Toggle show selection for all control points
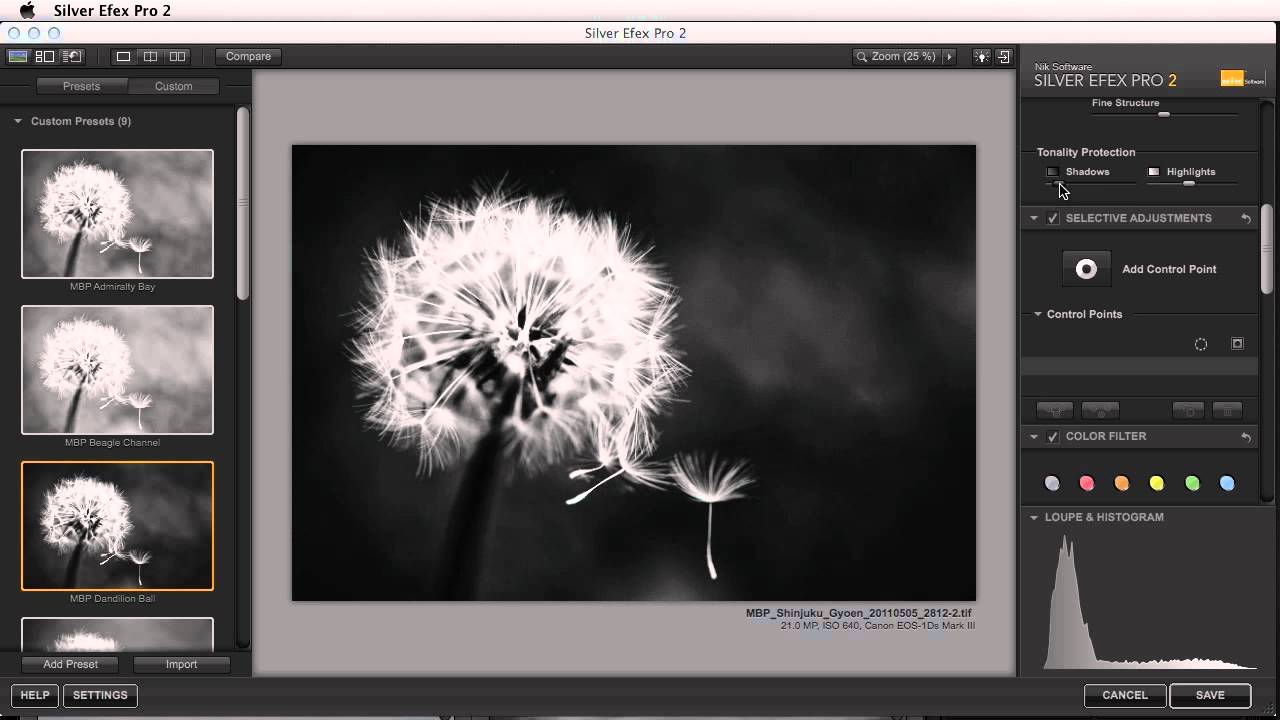 coord(1201,344)
